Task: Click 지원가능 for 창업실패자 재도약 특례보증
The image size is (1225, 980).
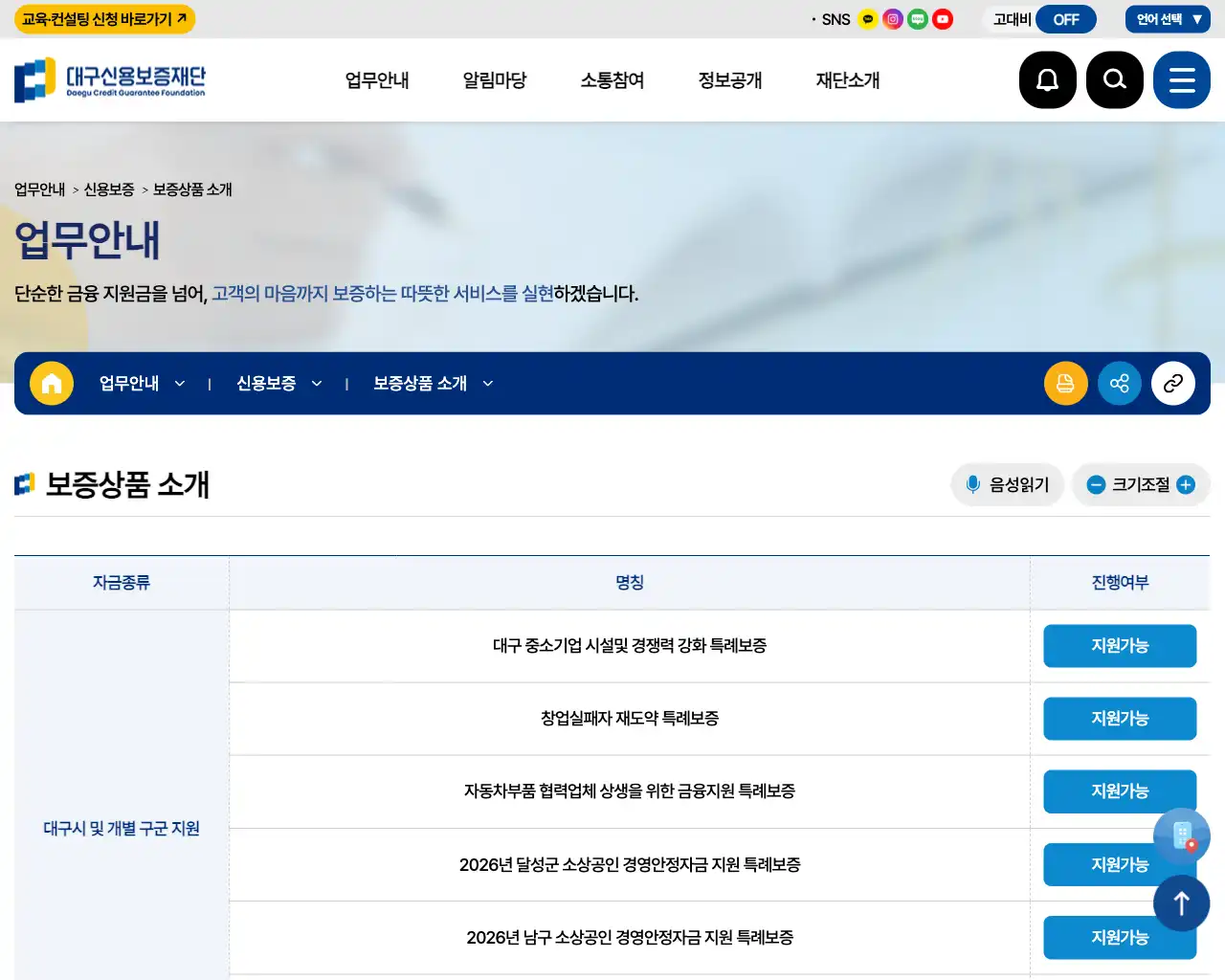Action: 1120,719
